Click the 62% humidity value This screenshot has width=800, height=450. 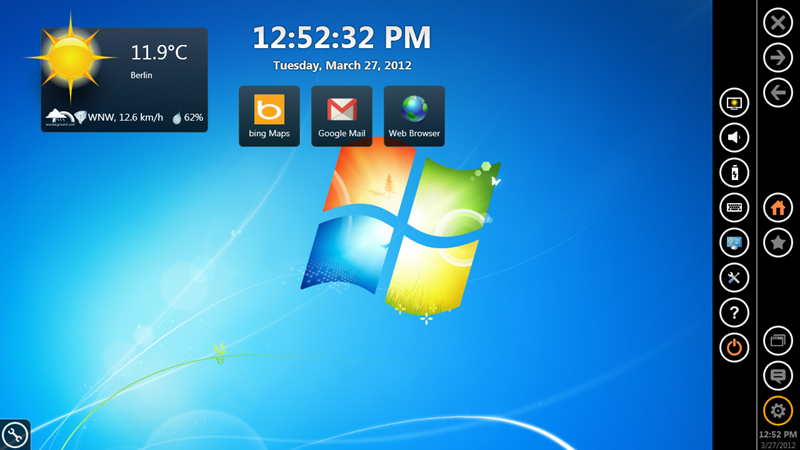coord(193,117)
